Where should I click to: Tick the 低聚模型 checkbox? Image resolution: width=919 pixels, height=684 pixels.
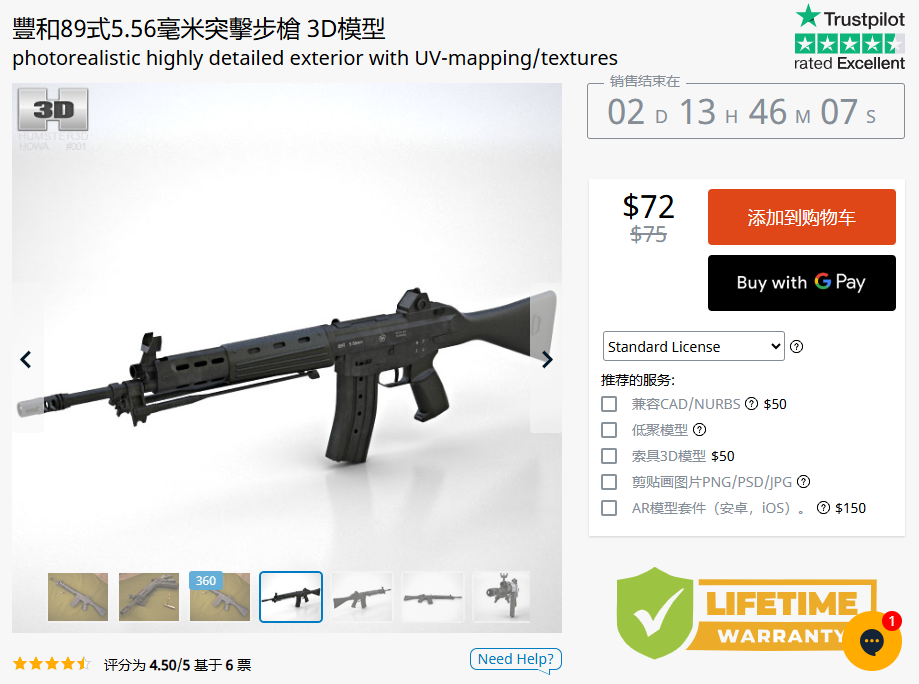pos(610,430)
